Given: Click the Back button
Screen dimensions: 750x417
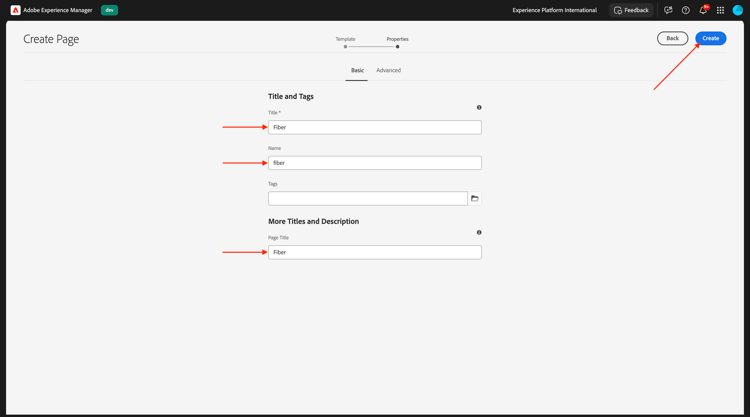Looking at the screenshot, I should [x=673, y=38].
